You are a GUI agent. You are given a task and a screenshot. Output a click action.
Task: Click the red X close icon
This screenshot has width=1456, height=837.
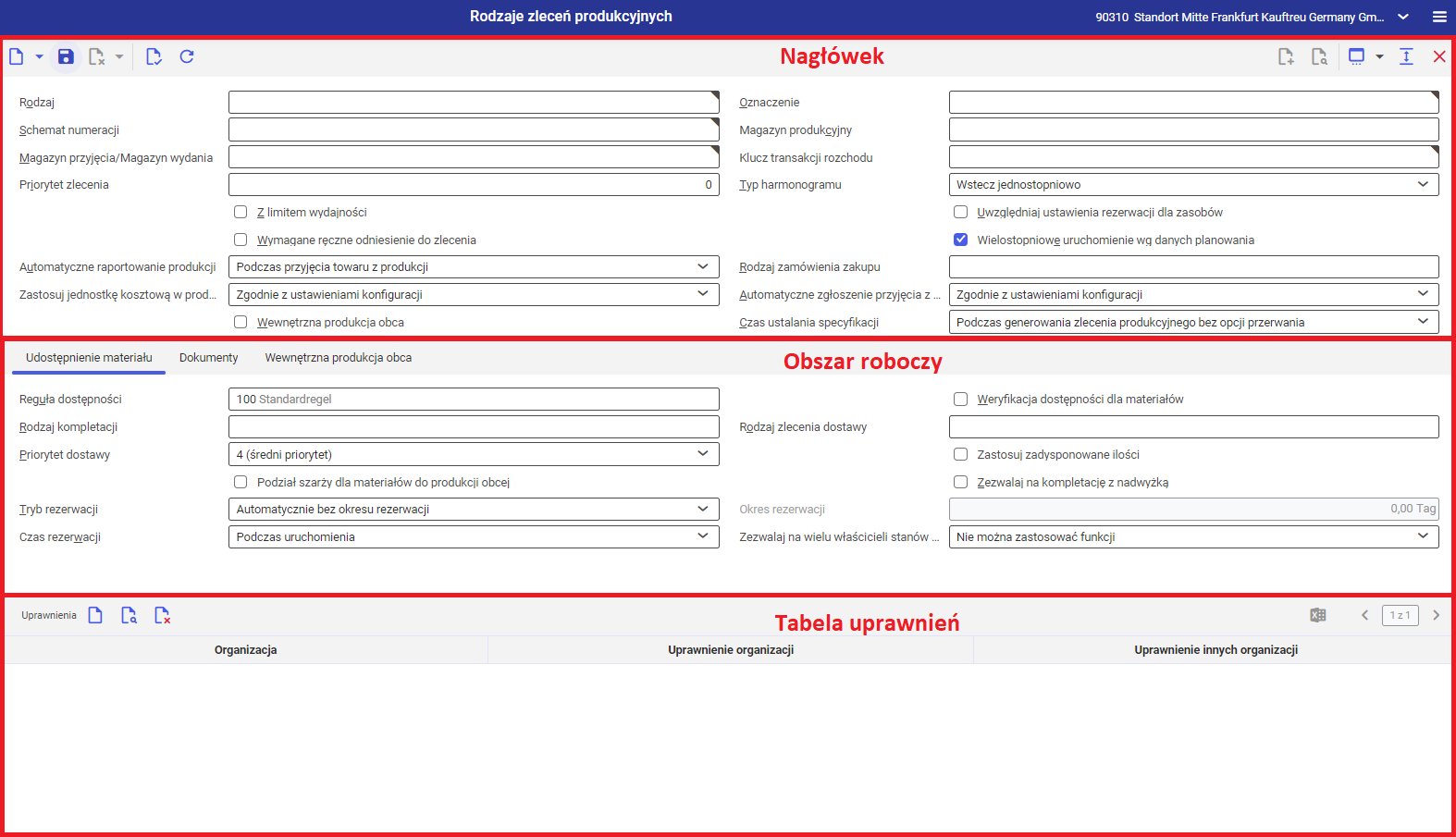pos(1439,56)
